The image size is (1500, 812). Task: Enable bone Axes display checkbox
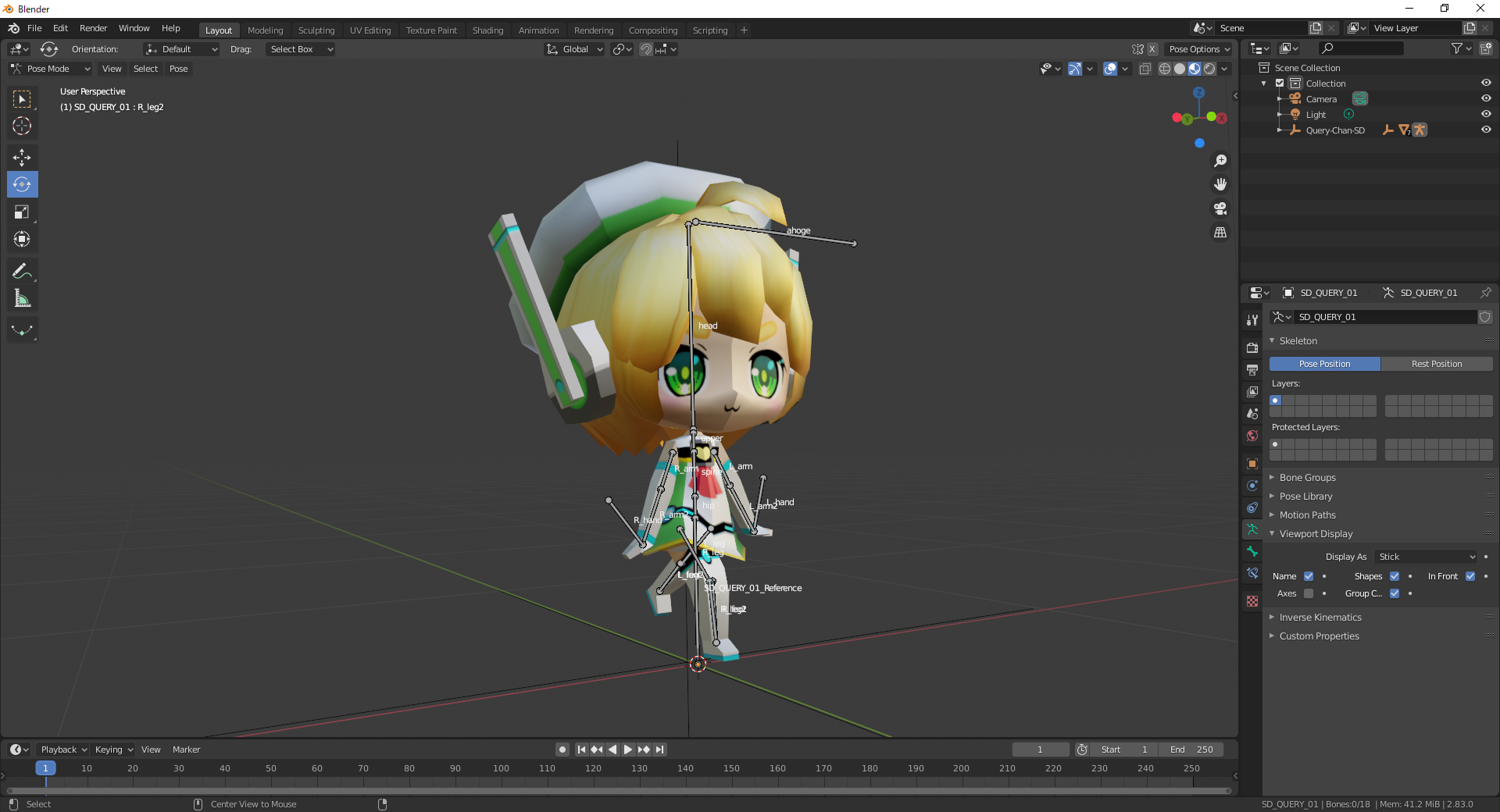coord(1309,593)
